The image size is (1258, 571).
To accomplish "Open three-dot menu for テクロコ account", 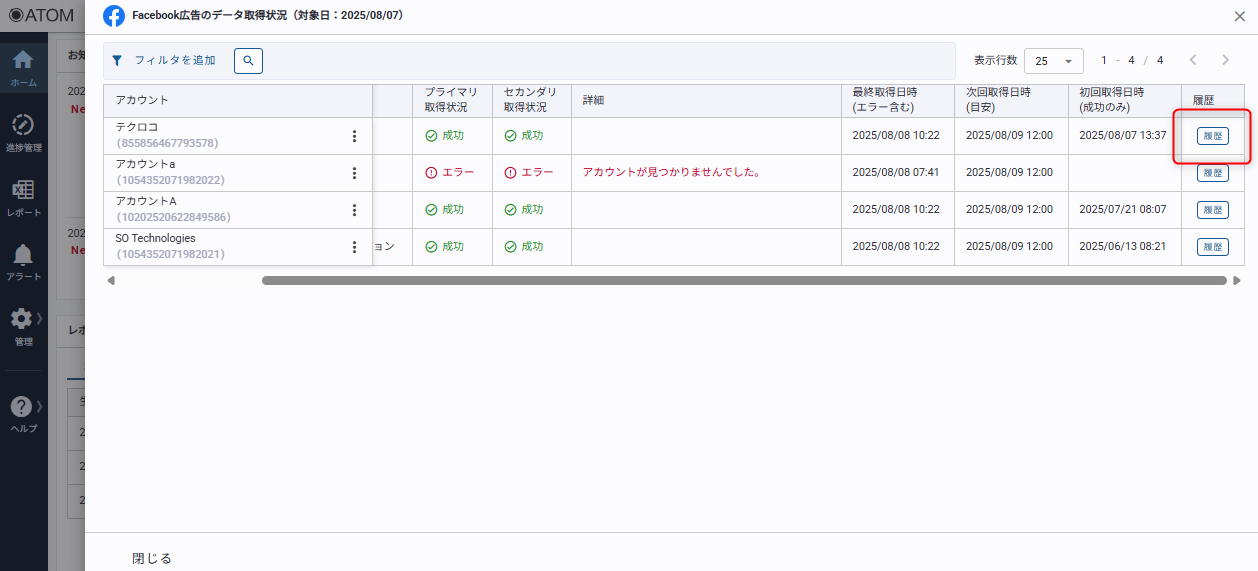I will [x=354, y=136].
